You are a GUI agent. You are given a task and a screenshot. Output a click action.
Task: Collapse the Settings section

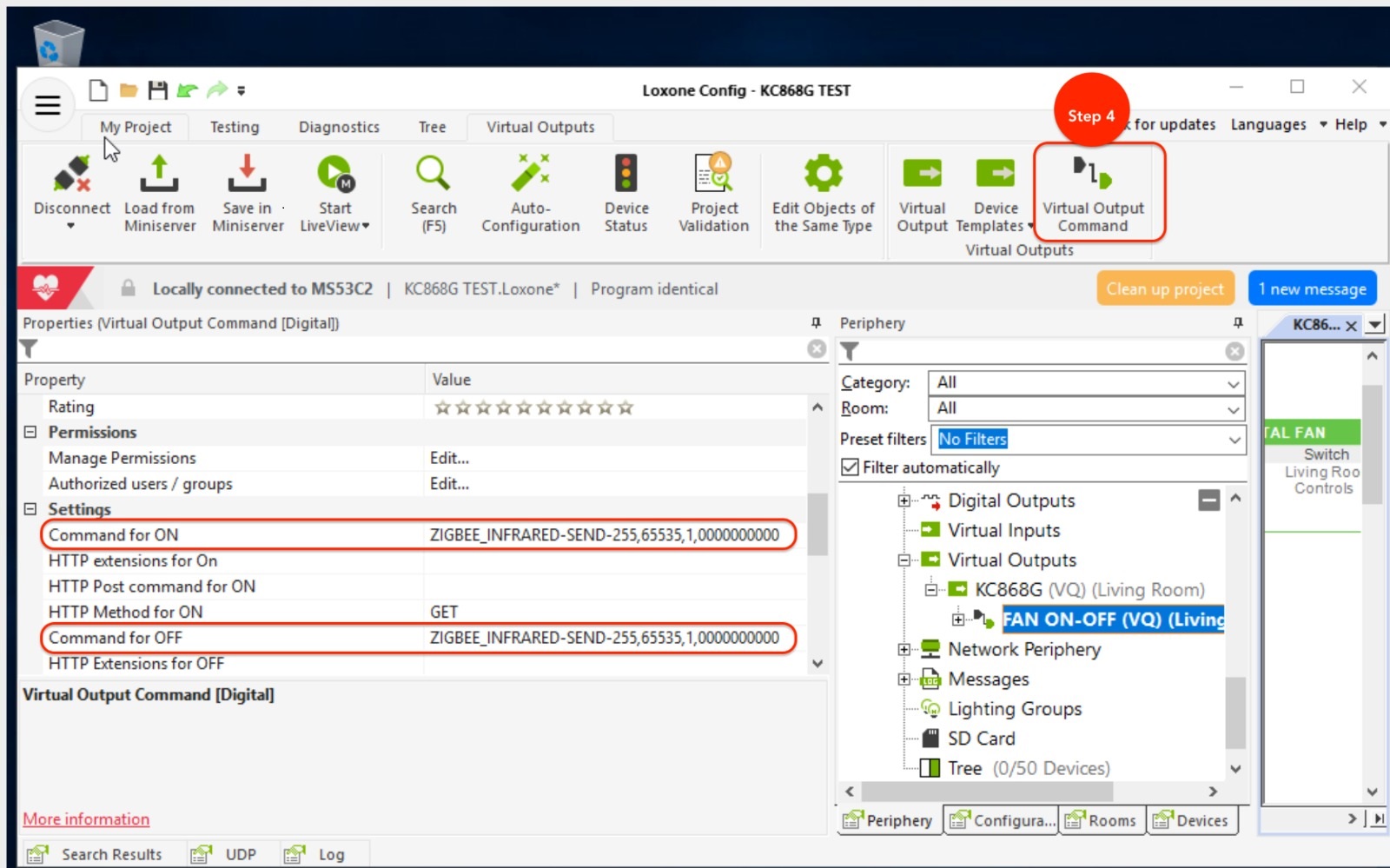click(30, 509)
